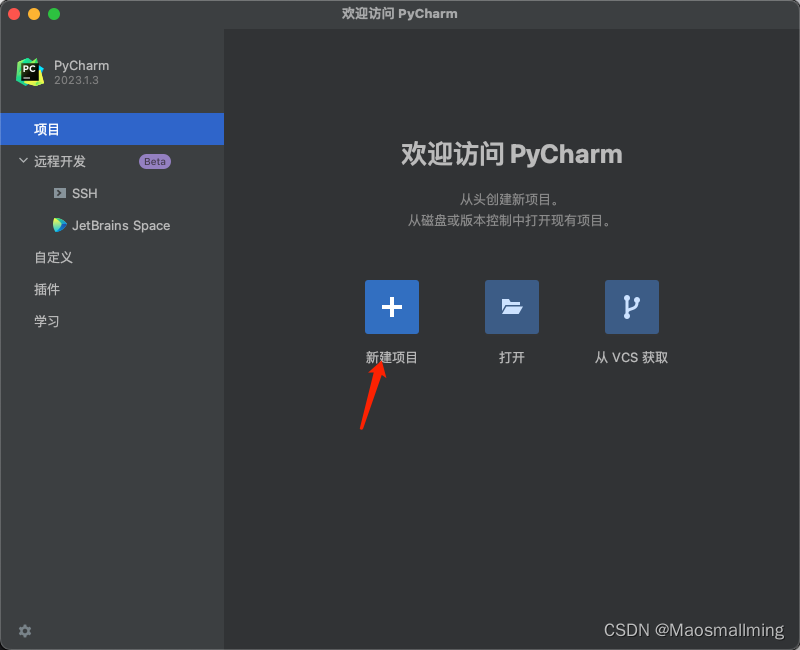
Task: Click the Get from VCS branch icon
Action: coord(632,307)
